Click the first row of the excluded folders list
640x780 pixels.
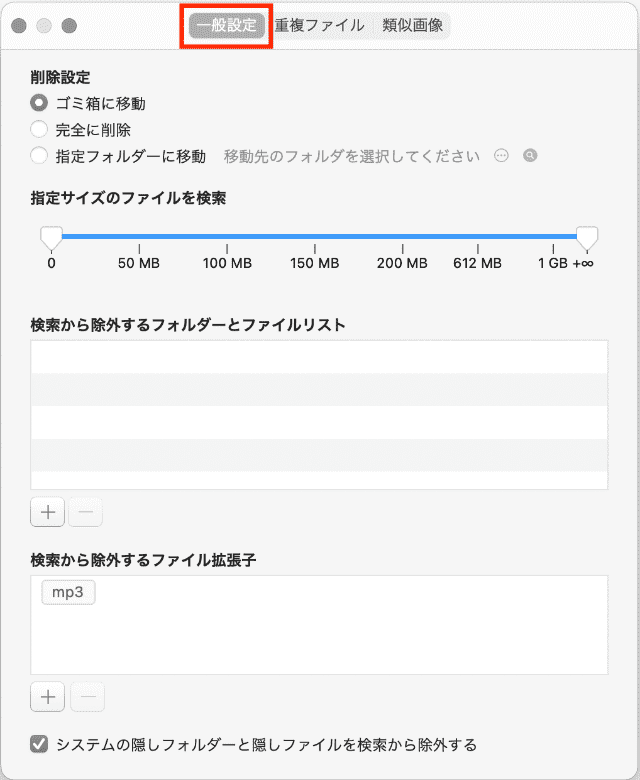pyautogui.click(x=319, y=357)
